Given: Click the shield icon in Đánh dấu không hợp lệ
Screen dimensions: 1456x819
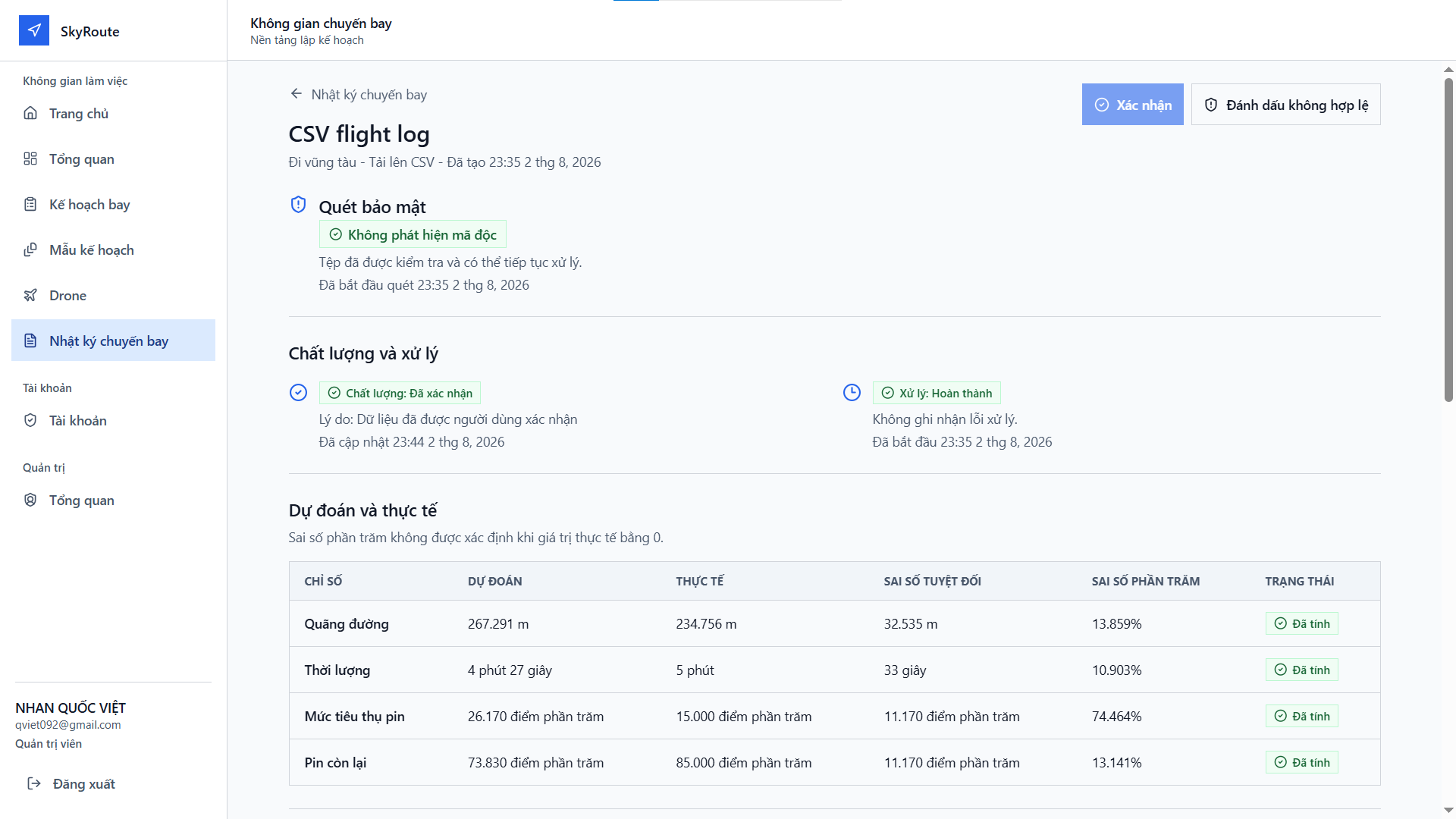Looking at the screenshot, I should [1211, 105].
